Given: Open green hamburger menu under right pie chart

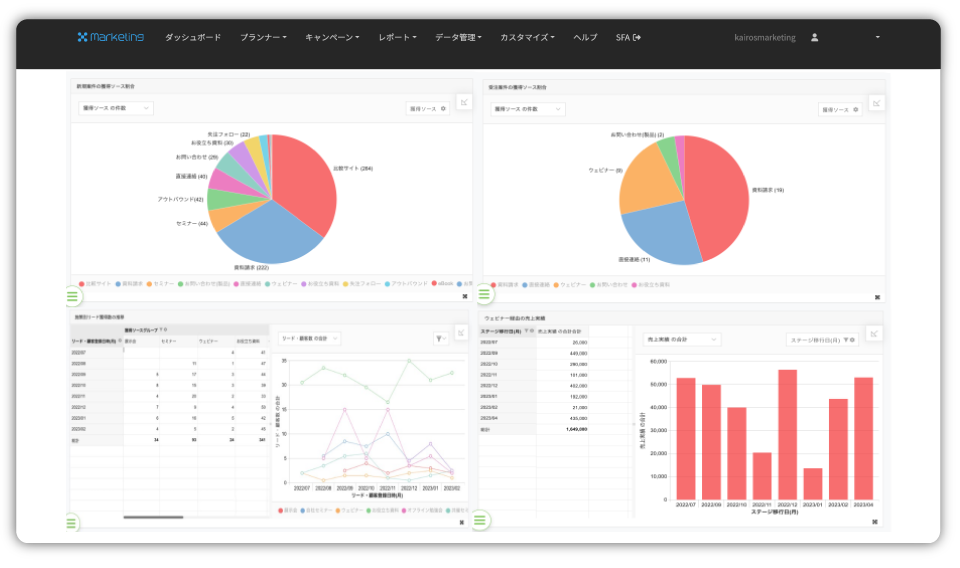Looking at the screenshot, I should 485,294.
